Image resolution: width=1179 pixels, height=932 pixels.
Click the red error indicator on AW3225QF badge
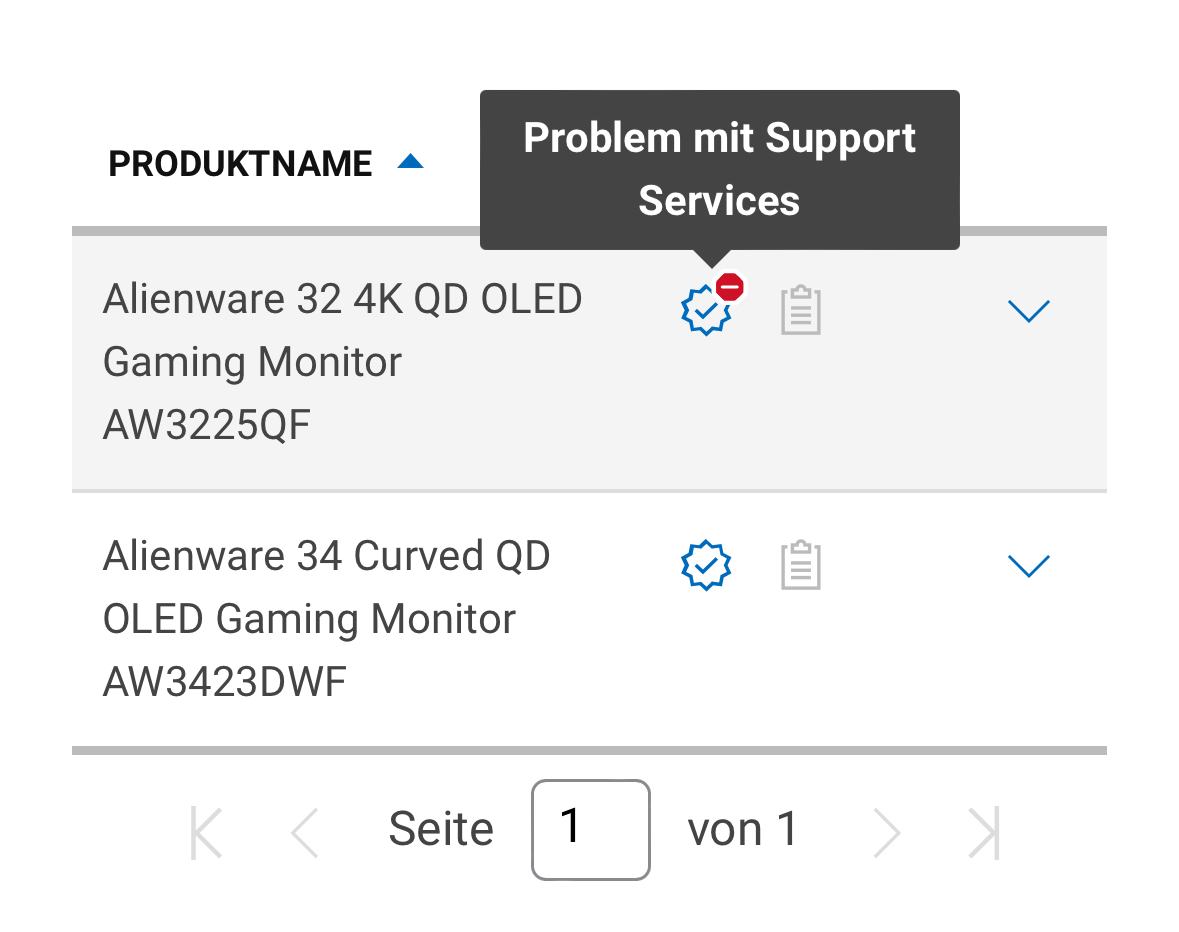729,287
